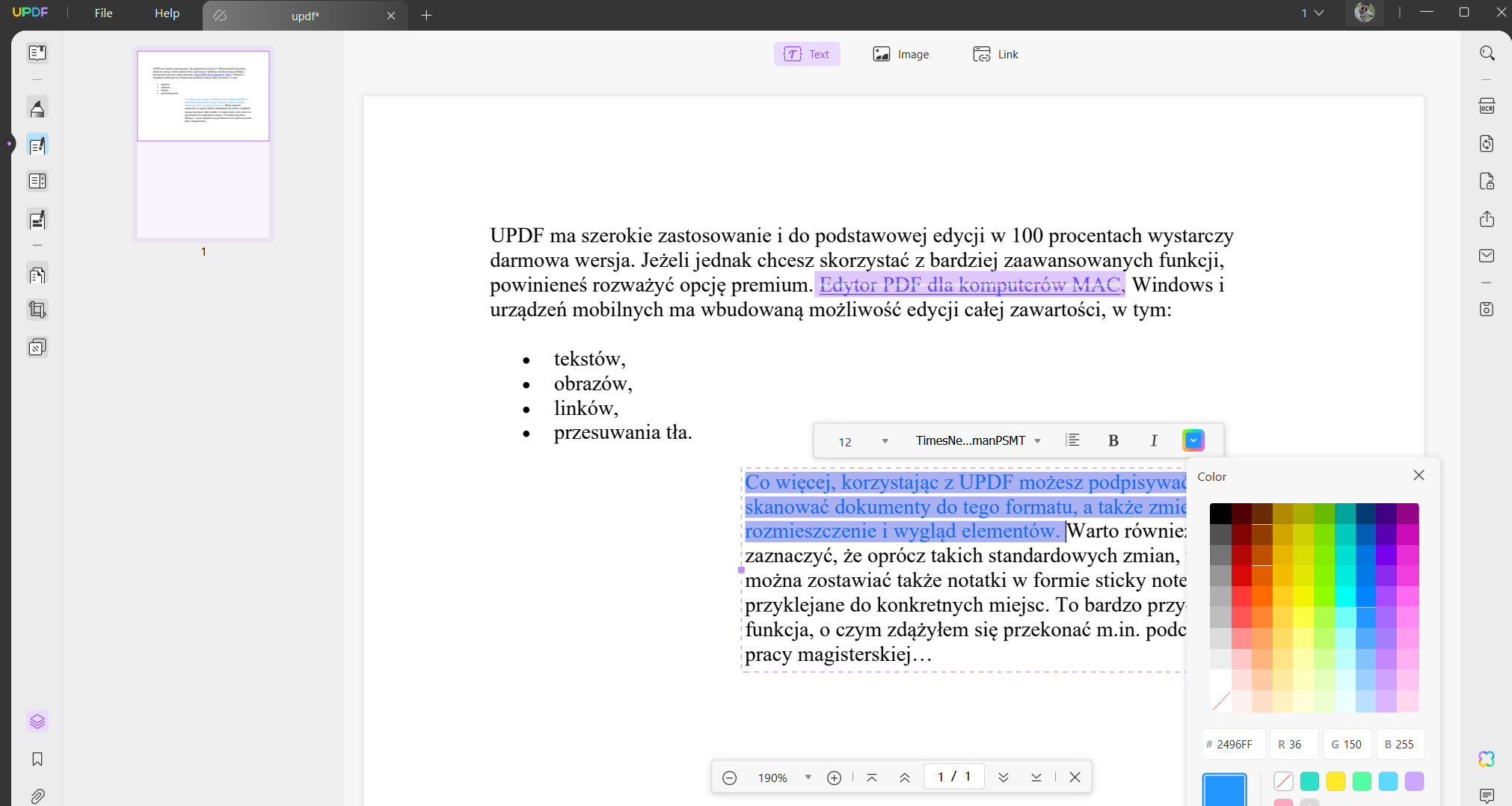
Task: Open the Fill and Sign tool
Action: coord(37,220)
